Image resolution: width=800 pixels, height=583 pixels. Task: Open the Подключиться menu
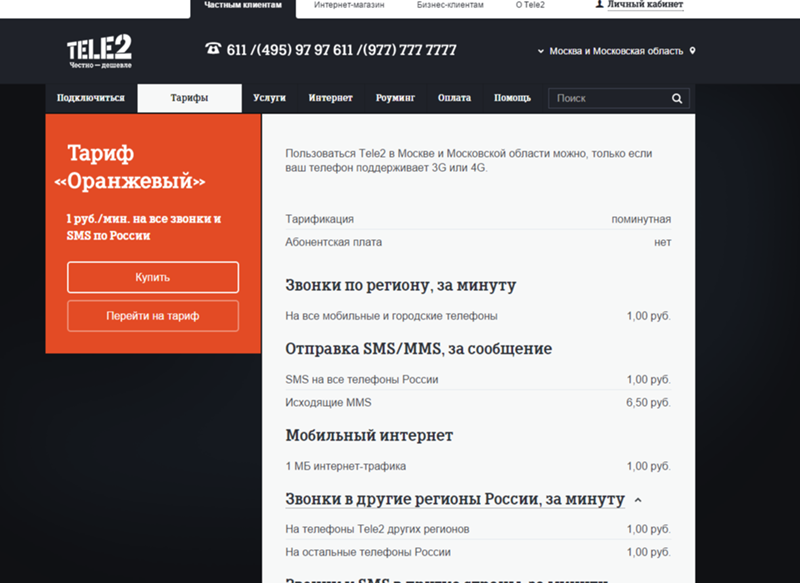coord(91,98)
